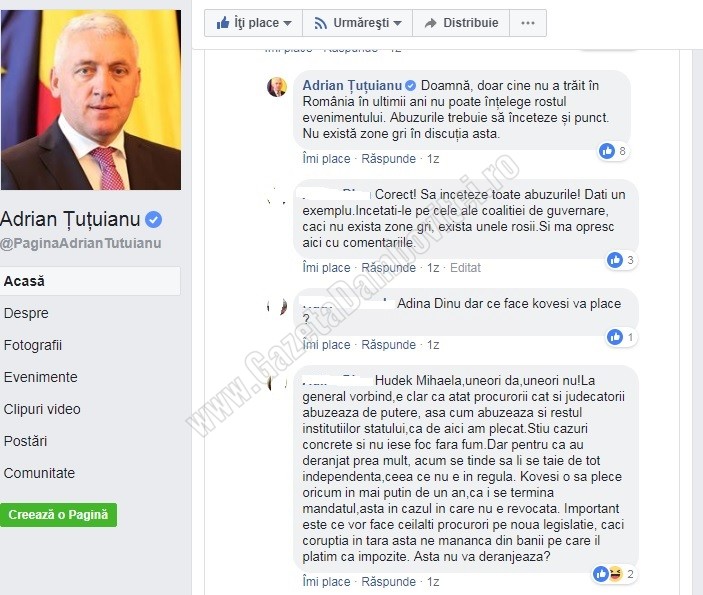The image size is (703, 595).
Task: Open the Îți place dropdown
Action: (x=253, y=23)
